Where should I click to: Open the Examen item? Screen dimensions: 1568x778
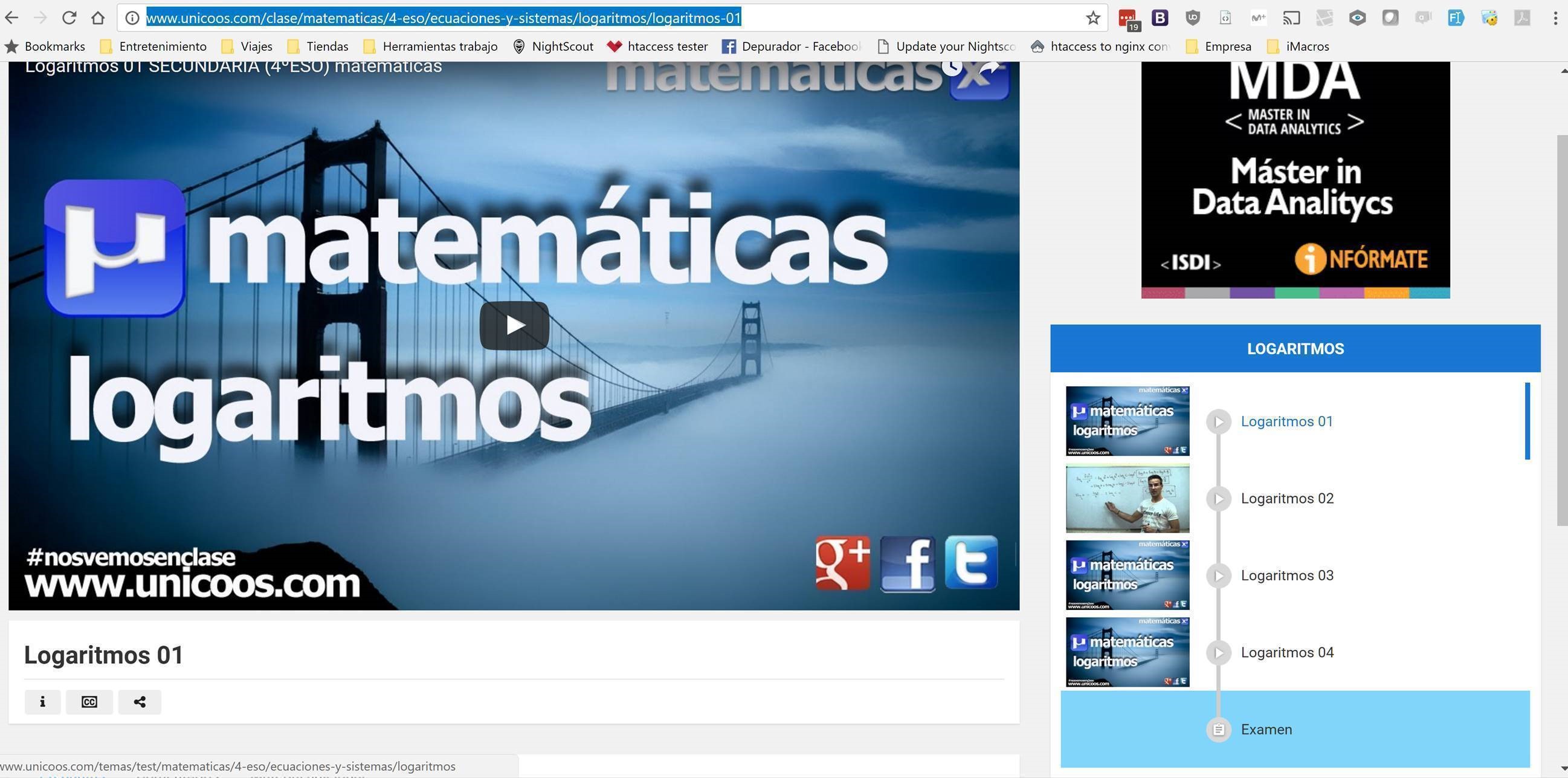(1266, 729)
